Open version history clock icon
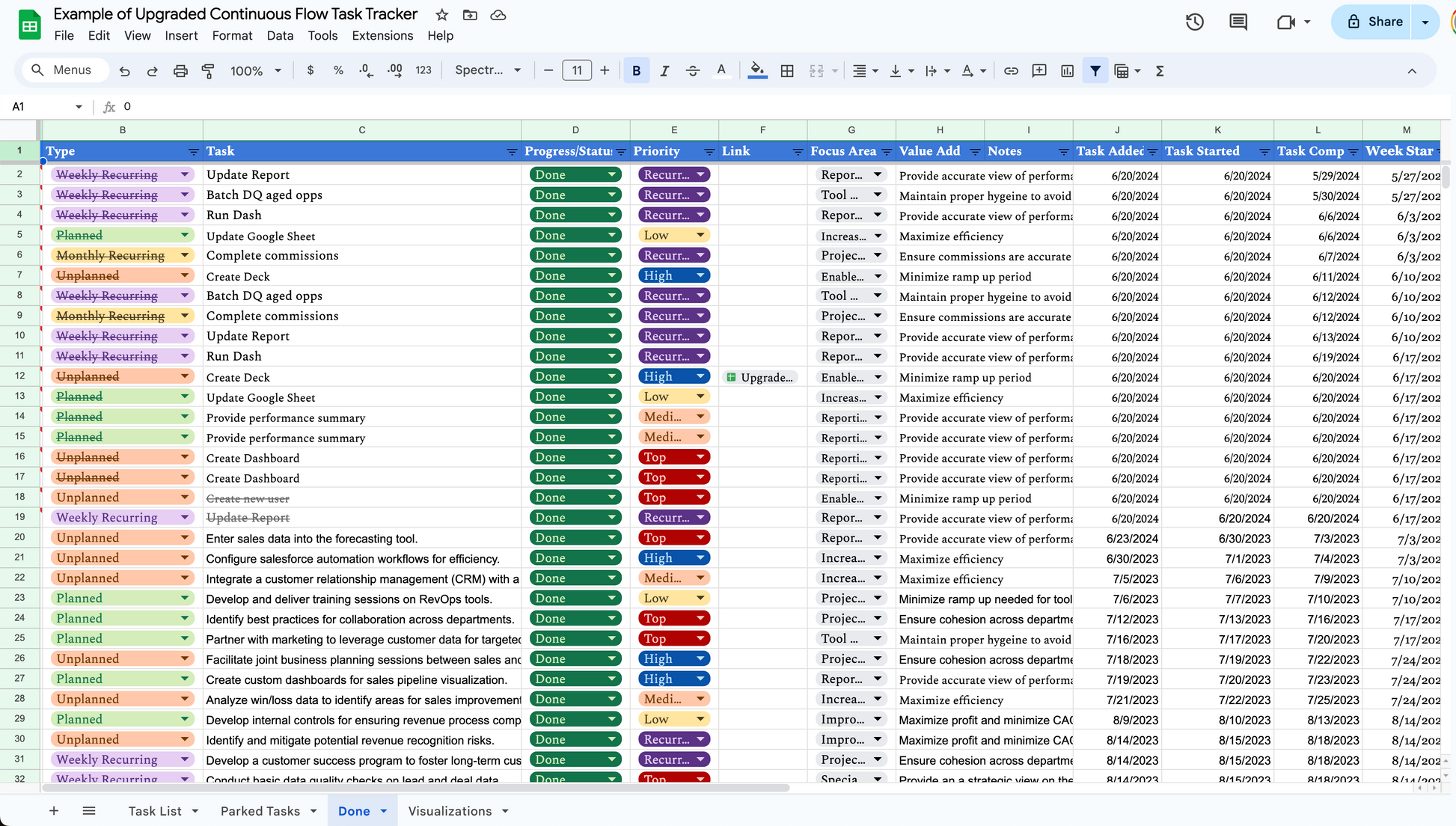1456x826 pixels. click(x=1195, y=22)
